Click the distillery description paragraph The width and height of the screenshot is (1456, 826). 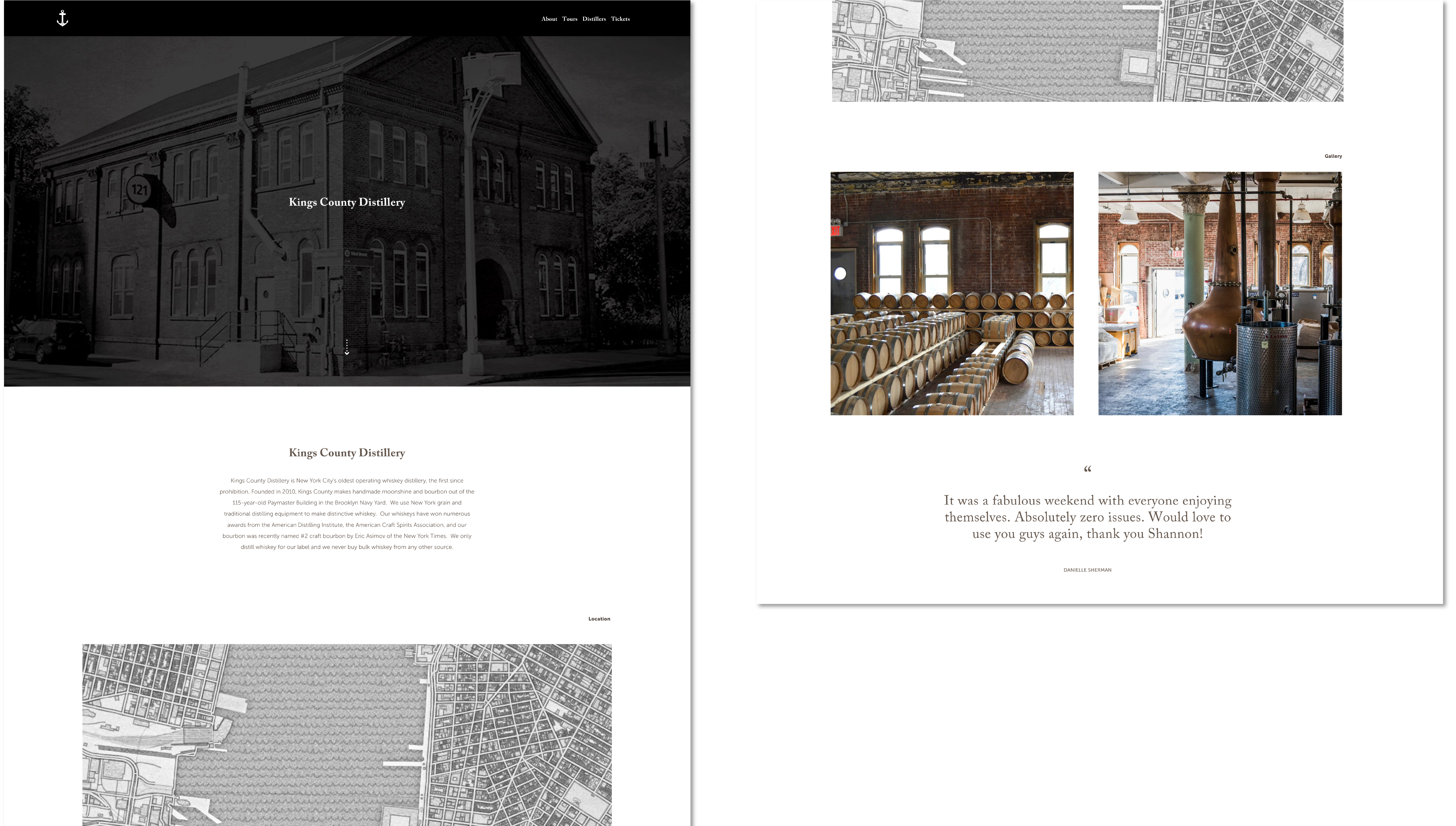(x=347, y=513)
